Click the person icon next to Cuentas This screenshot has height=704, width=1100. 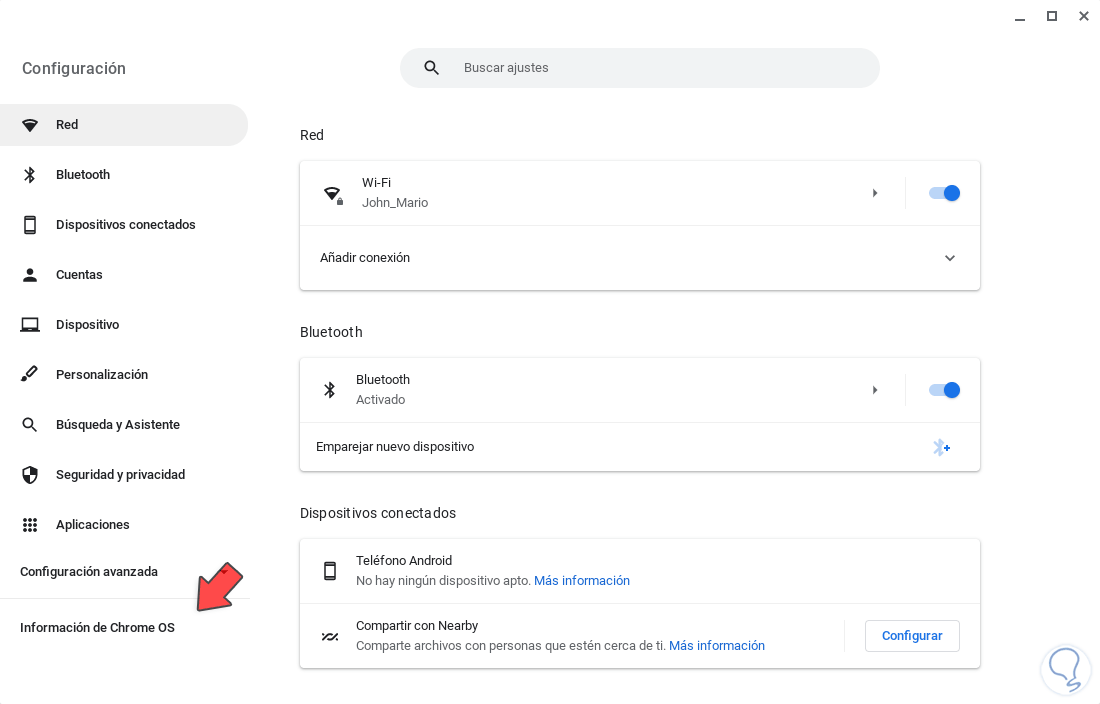[30, 275]
